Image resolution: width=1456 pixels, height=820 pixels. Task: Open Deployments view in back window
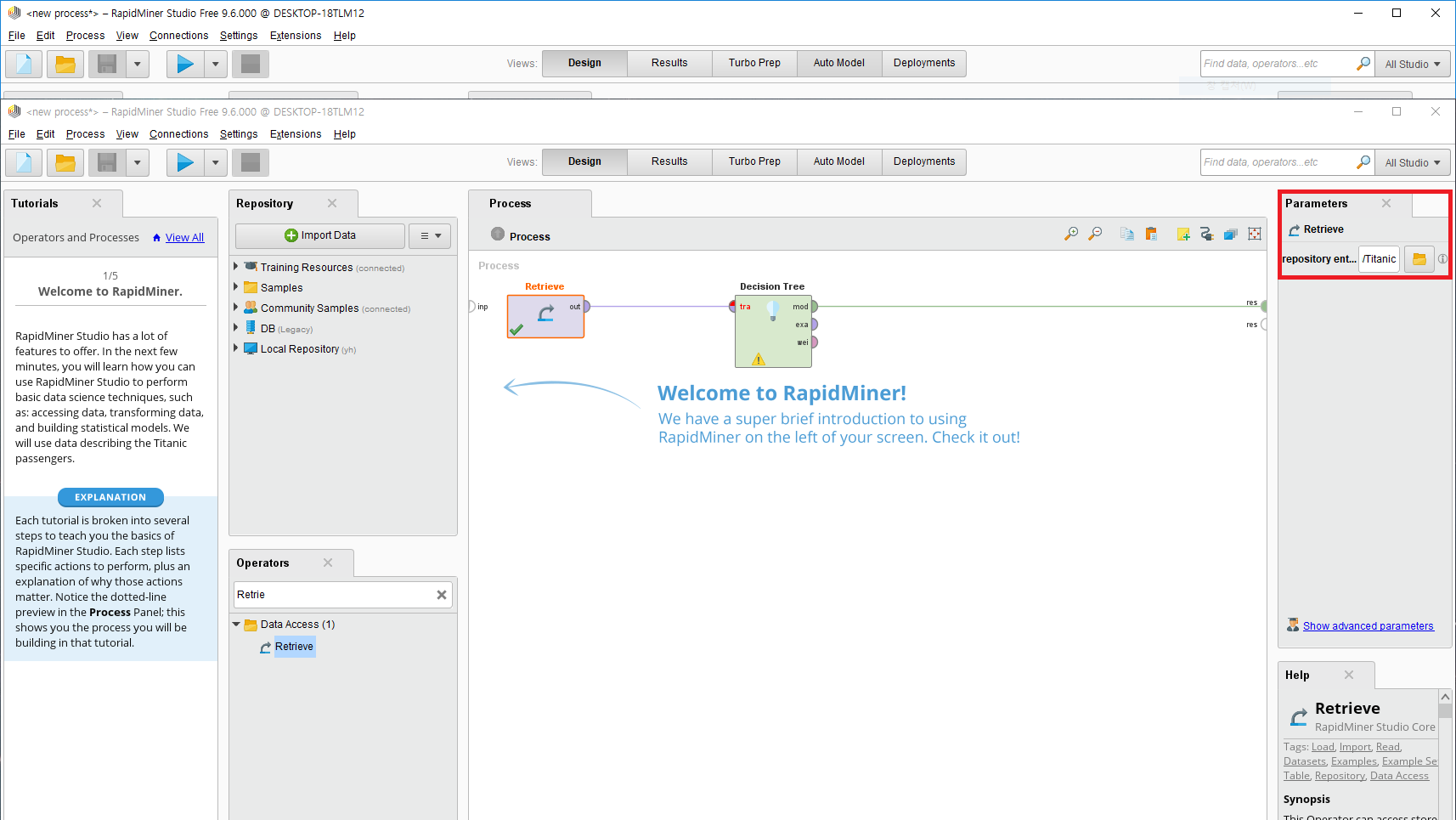924,63
